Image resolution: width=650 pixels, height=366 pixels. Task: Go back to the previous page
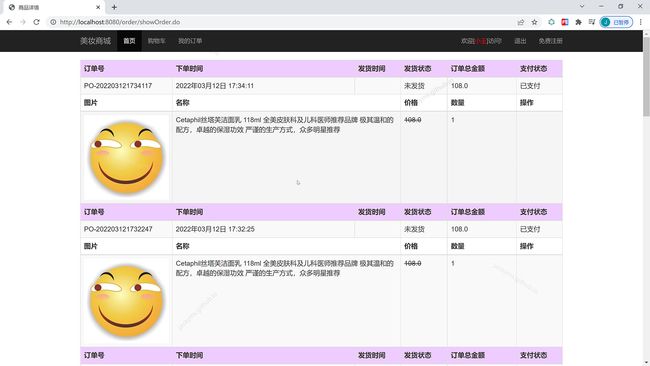click(9, 22)
